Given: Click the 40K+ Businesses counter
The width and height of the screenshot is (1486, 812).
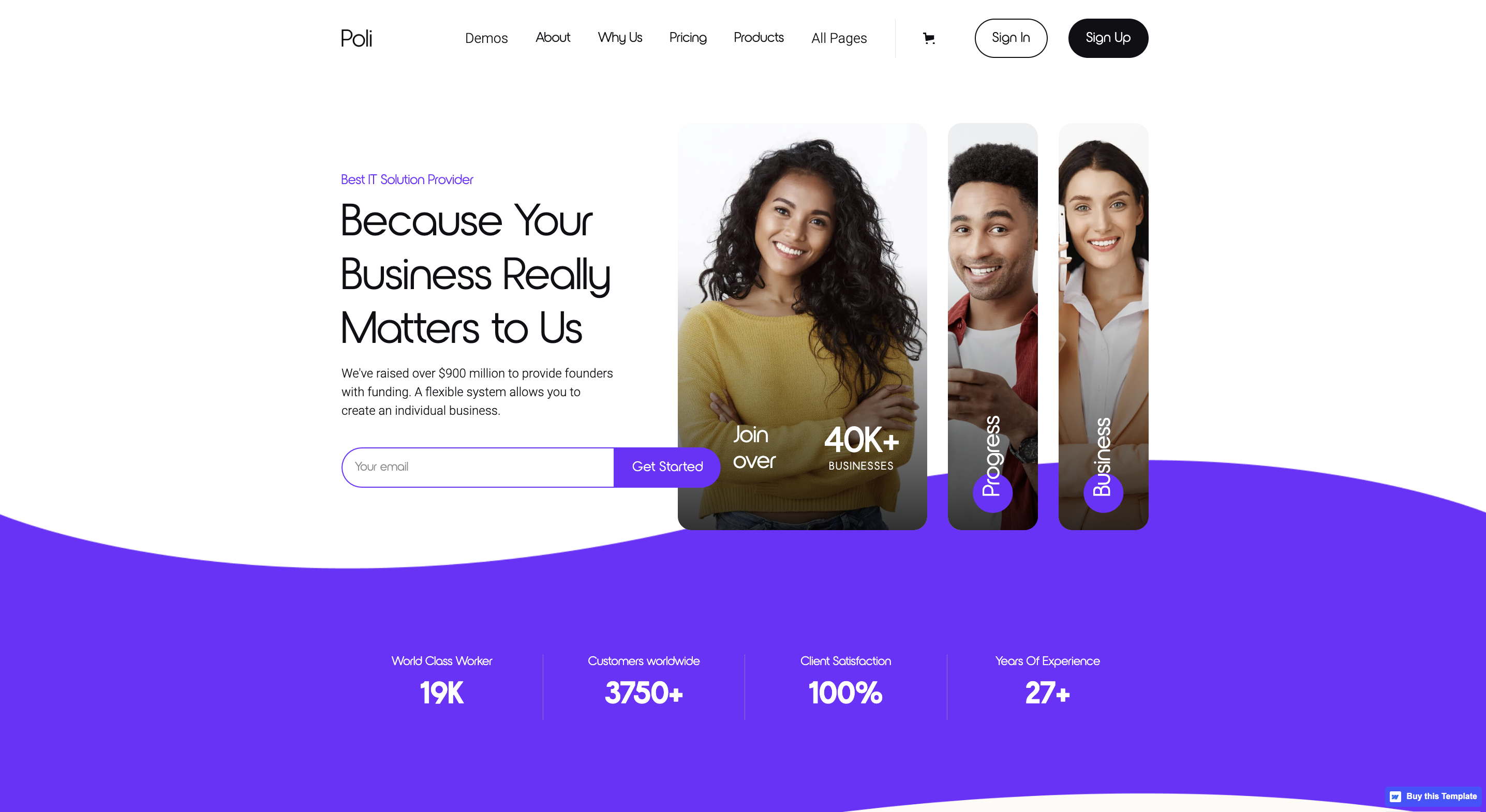Looking at the screenshot, I should pyautogui.click(x=861, y=447).
